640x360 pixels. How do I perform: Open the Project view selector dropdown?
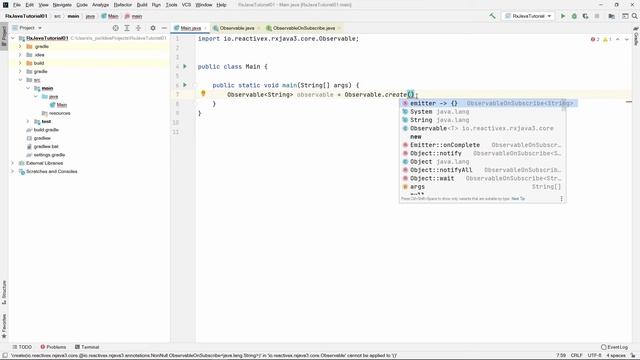[27, 28]
